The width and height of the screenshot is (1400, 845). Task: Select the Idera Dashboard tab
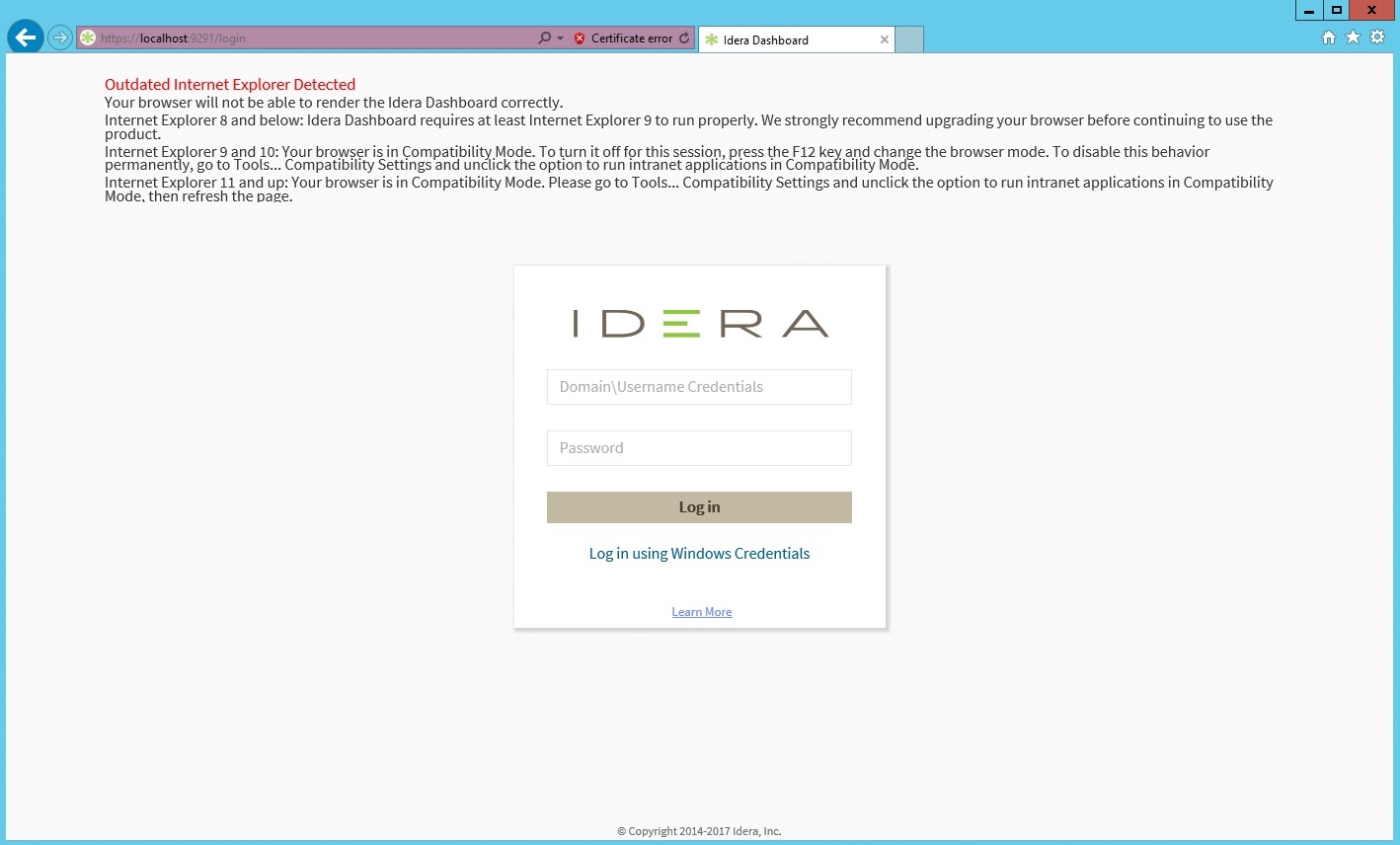[x=796, y=39]
